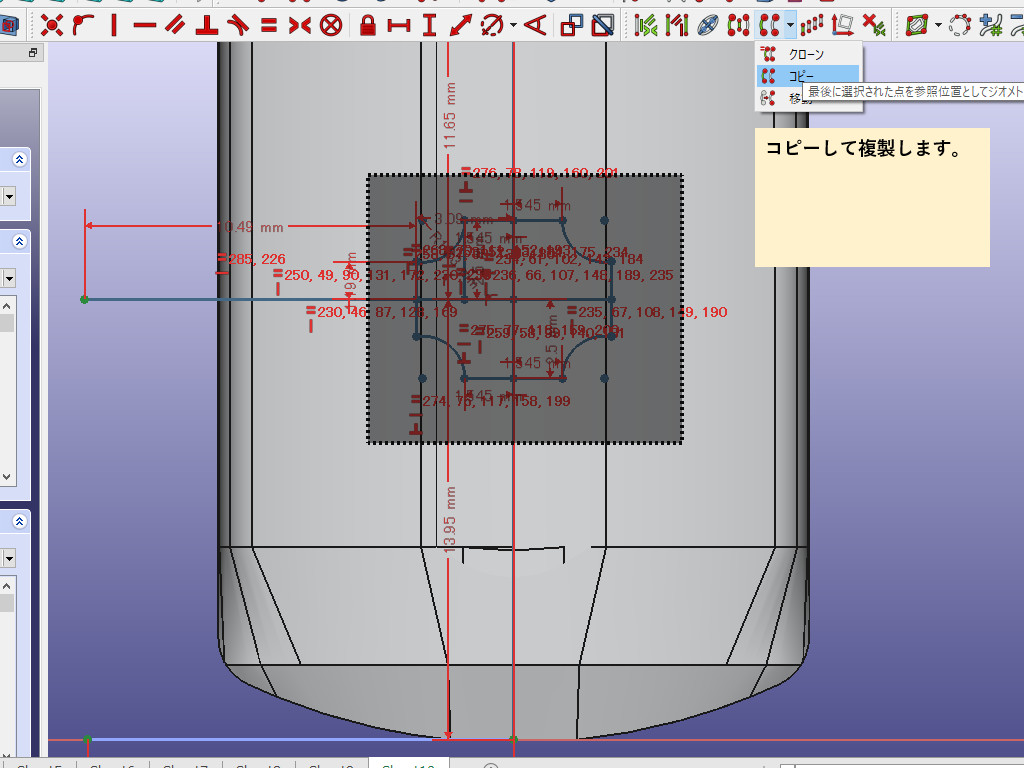Select the Coincident constraint tool
Viewport: 1024px width, 768px height.
point(52,25)
